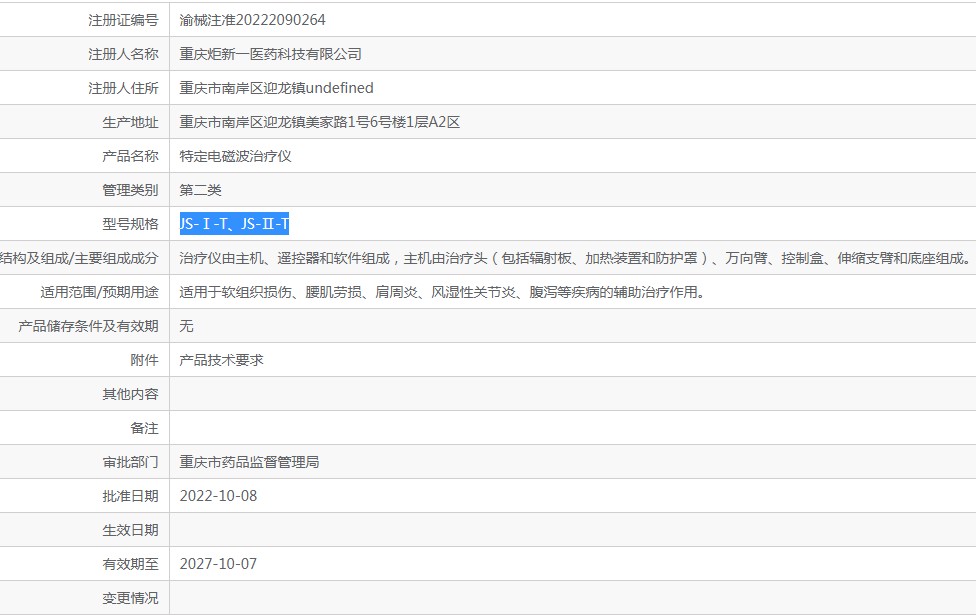This screenshot has width=976, height=615.
Task: Click the approval department 重庆市药品监督管理局
Action: pos(249,462)
